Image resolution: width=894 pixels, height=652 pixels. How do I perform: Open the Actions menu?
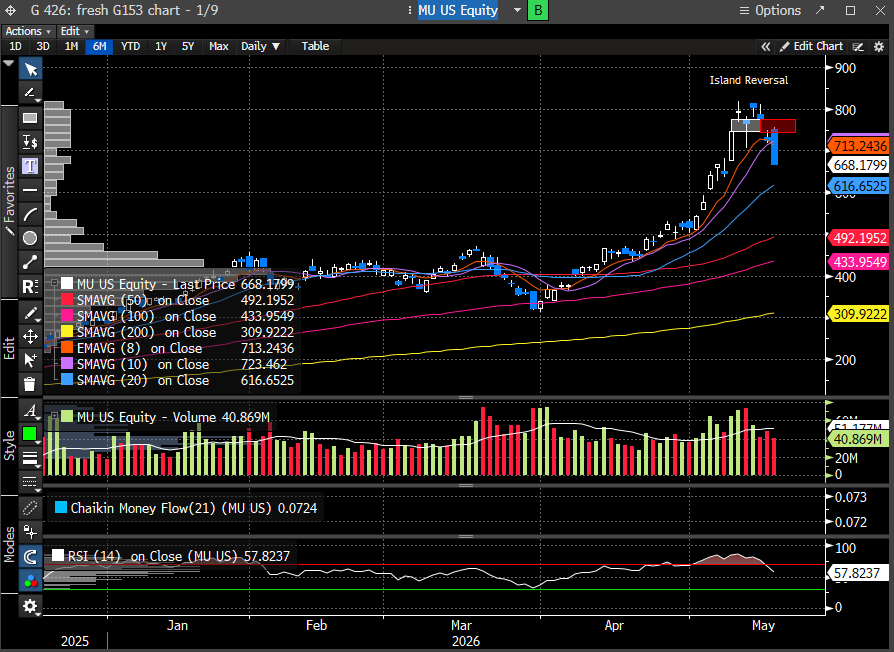[x=28, y=31]
